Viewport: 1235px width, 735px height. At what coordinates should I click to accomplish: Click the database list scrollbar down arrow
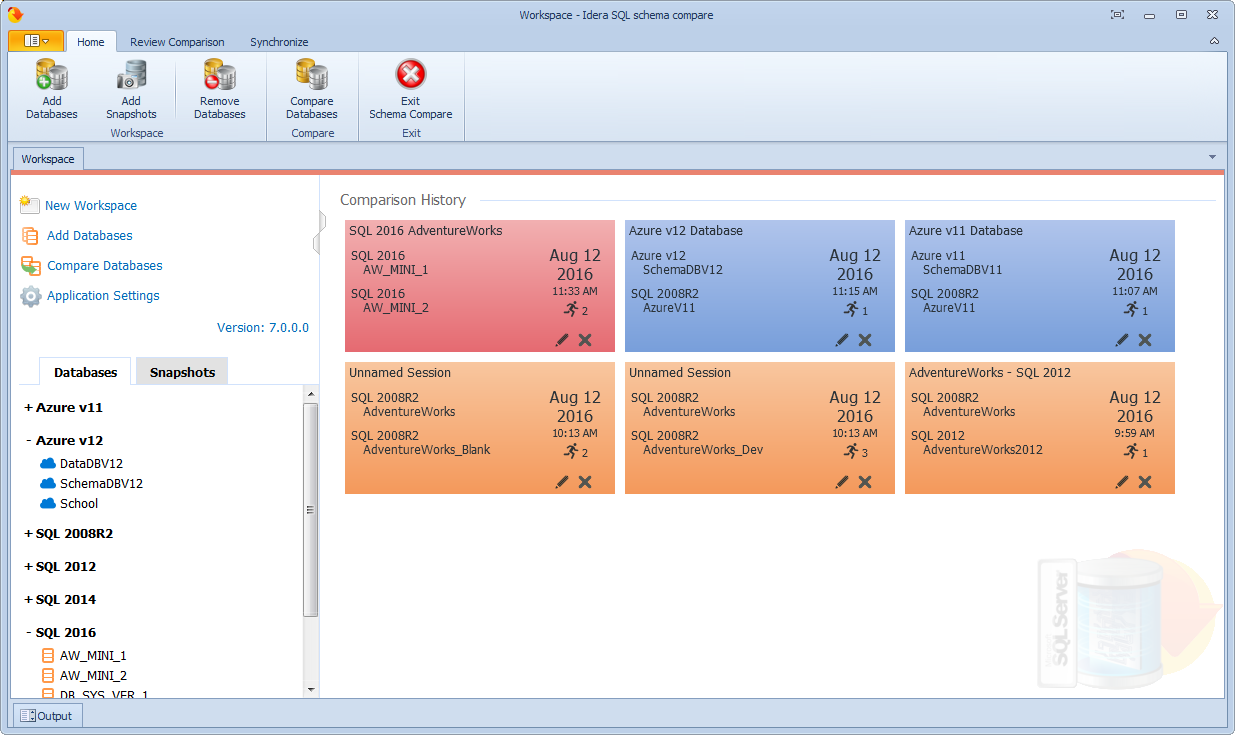pyautogui.click(x=311, y=689)
